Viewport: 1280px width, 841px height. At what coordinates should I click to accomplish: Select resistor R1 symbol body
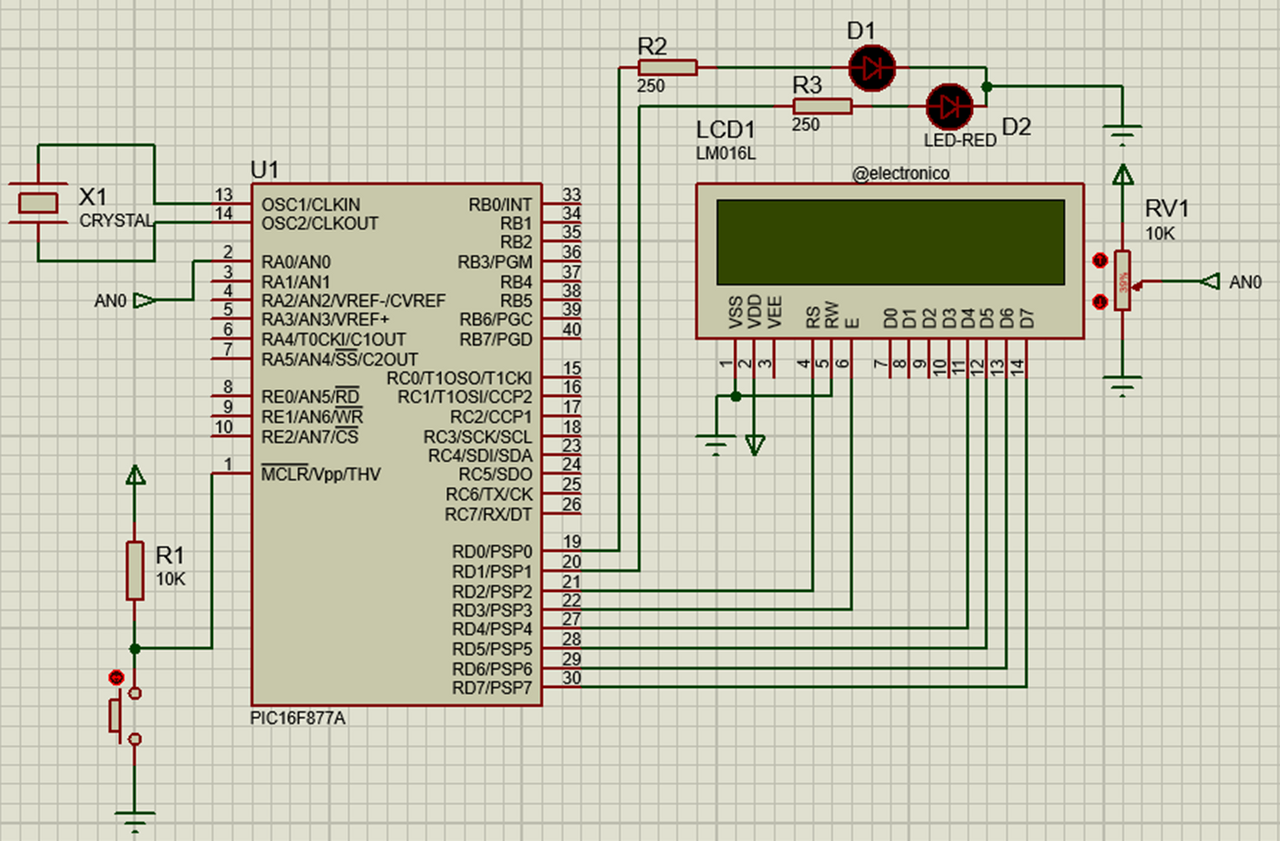click(135, 571)
